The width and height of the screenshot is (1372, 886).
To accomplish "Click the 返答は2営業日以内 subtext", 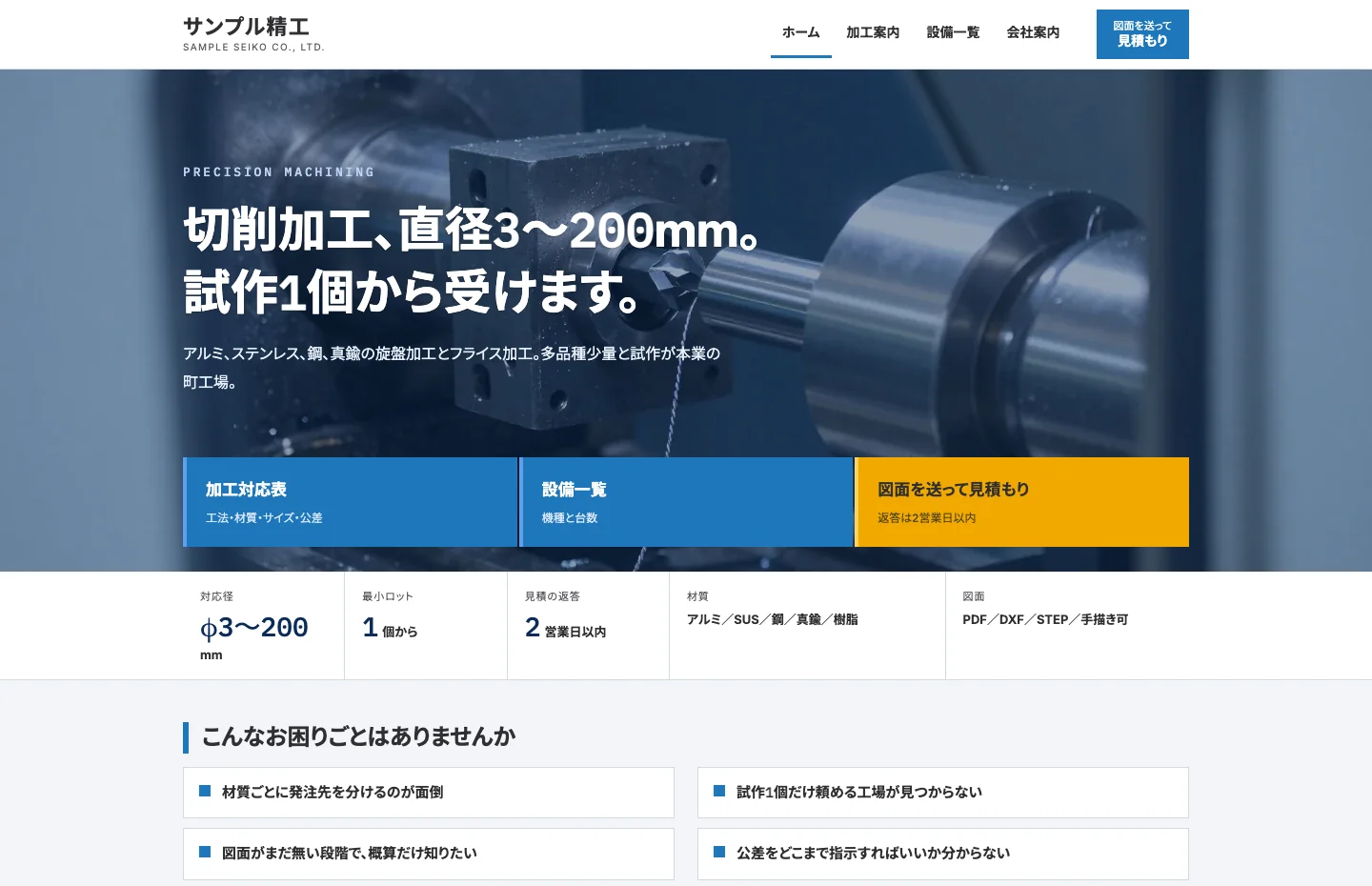I will coord(927,518).
